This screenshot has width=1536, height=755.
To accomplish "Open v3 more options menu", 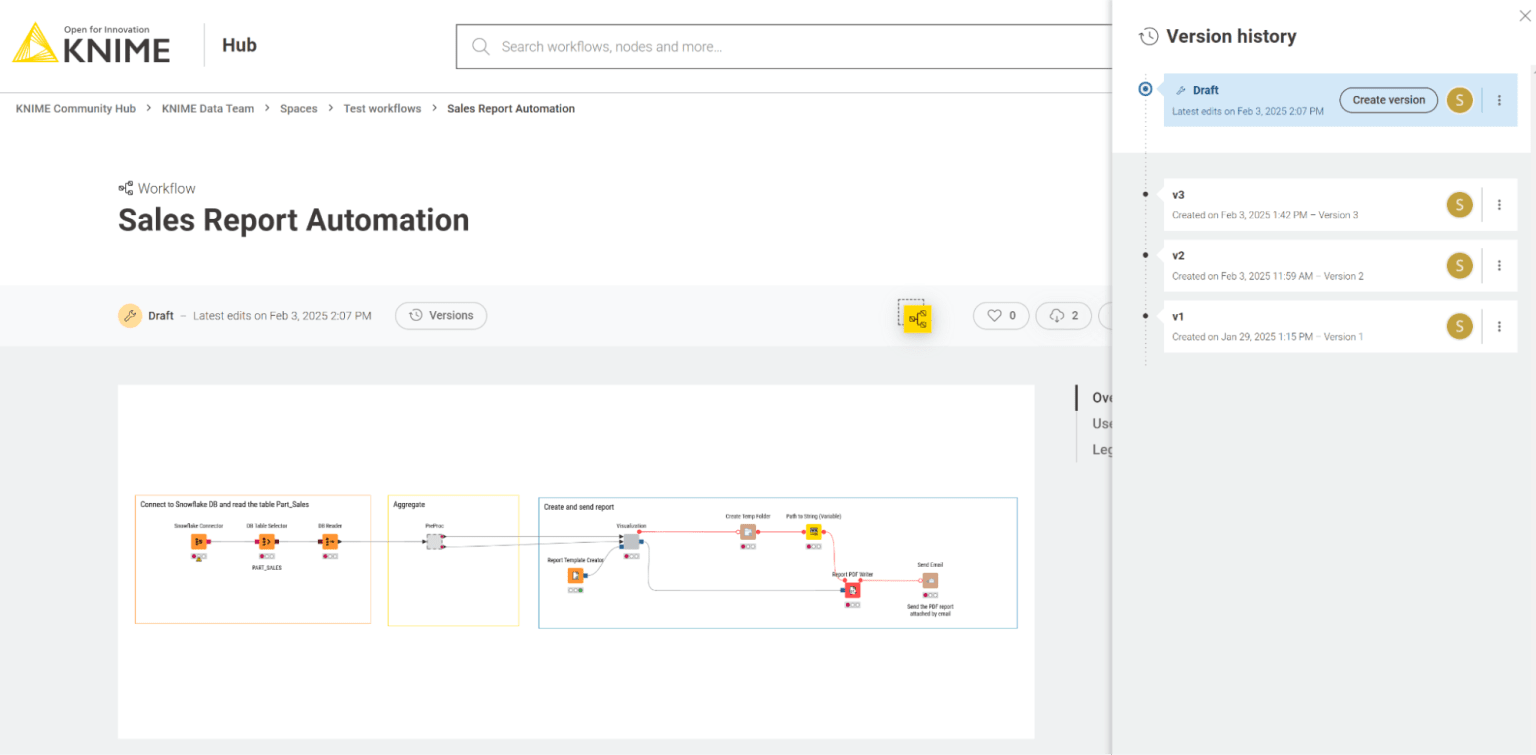I will click(x=1499, y=205).
